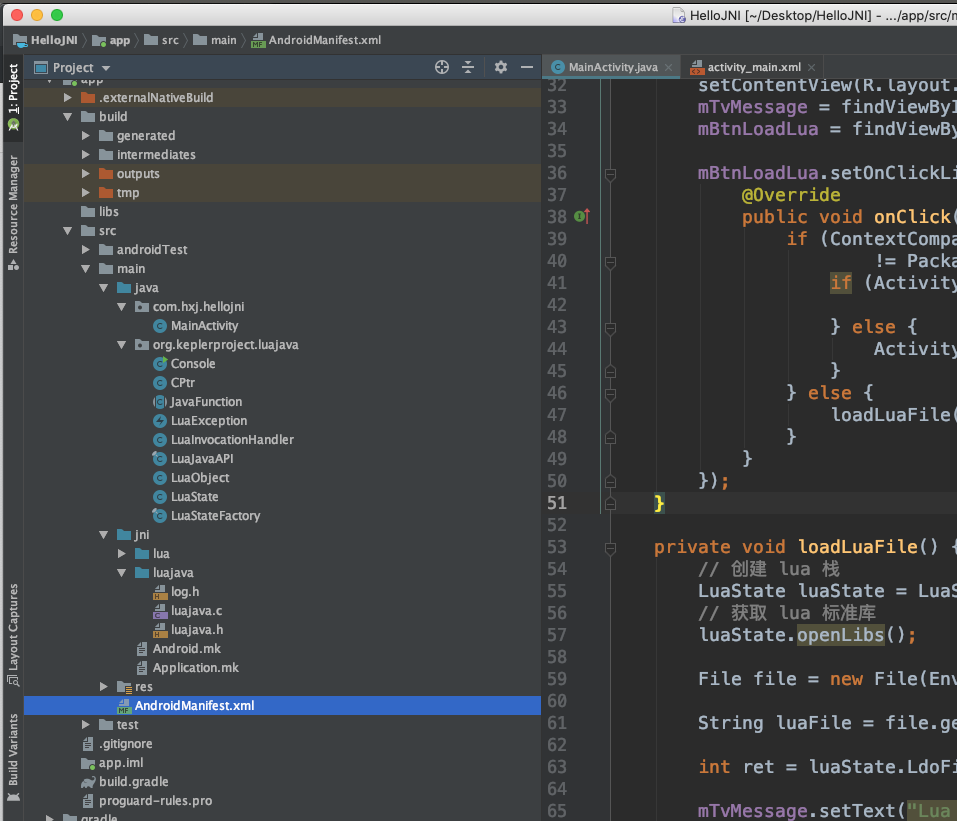Expand the generated folder
Viewport: 957px width, 821px height.
87,135
